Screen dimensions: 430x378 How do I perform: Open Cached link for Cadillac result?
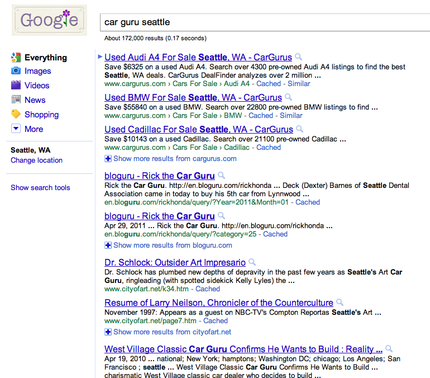(x=268, y=147)
